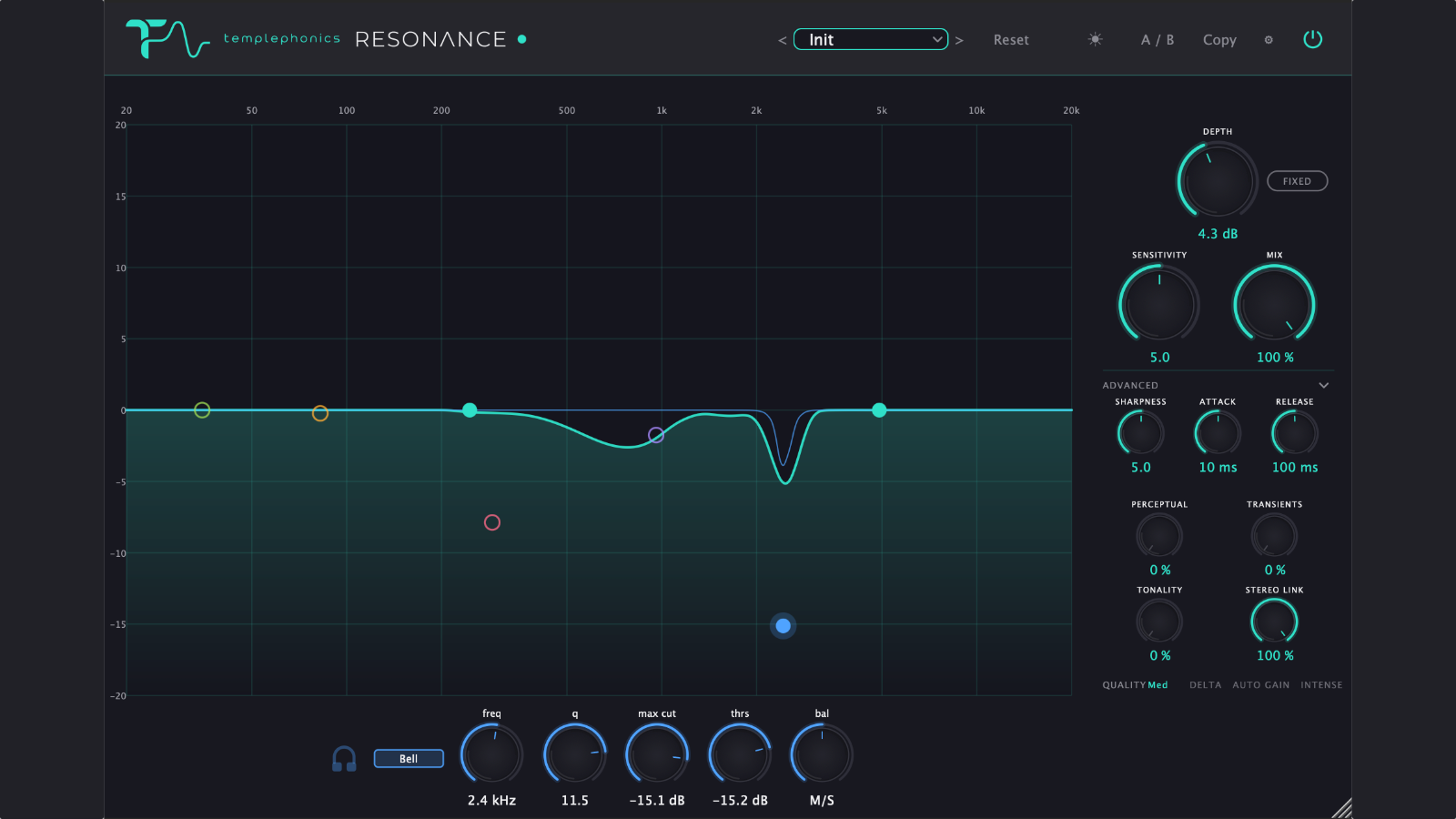Click the SENSITIVITY knob
Viewport: 1456px width, 819px height.
[x=1159, y=304]
